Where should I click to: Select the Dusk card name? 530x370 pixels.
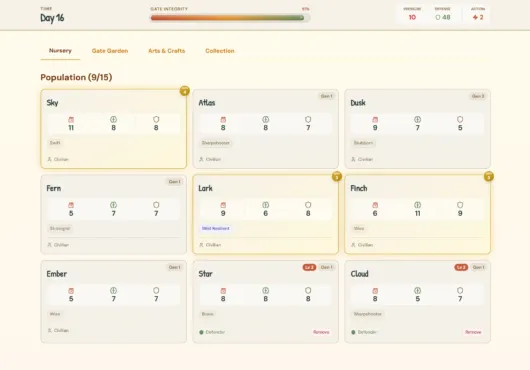point(358,103)
